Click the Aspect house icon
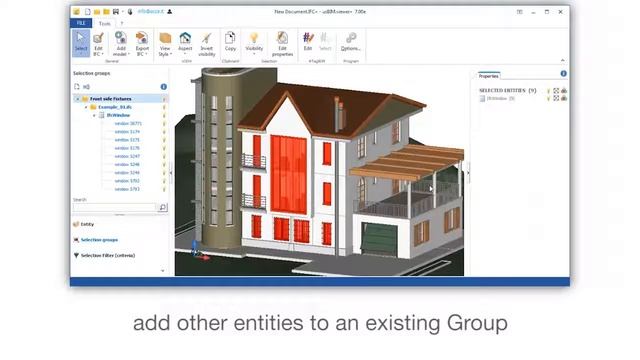 pos(185,38)
